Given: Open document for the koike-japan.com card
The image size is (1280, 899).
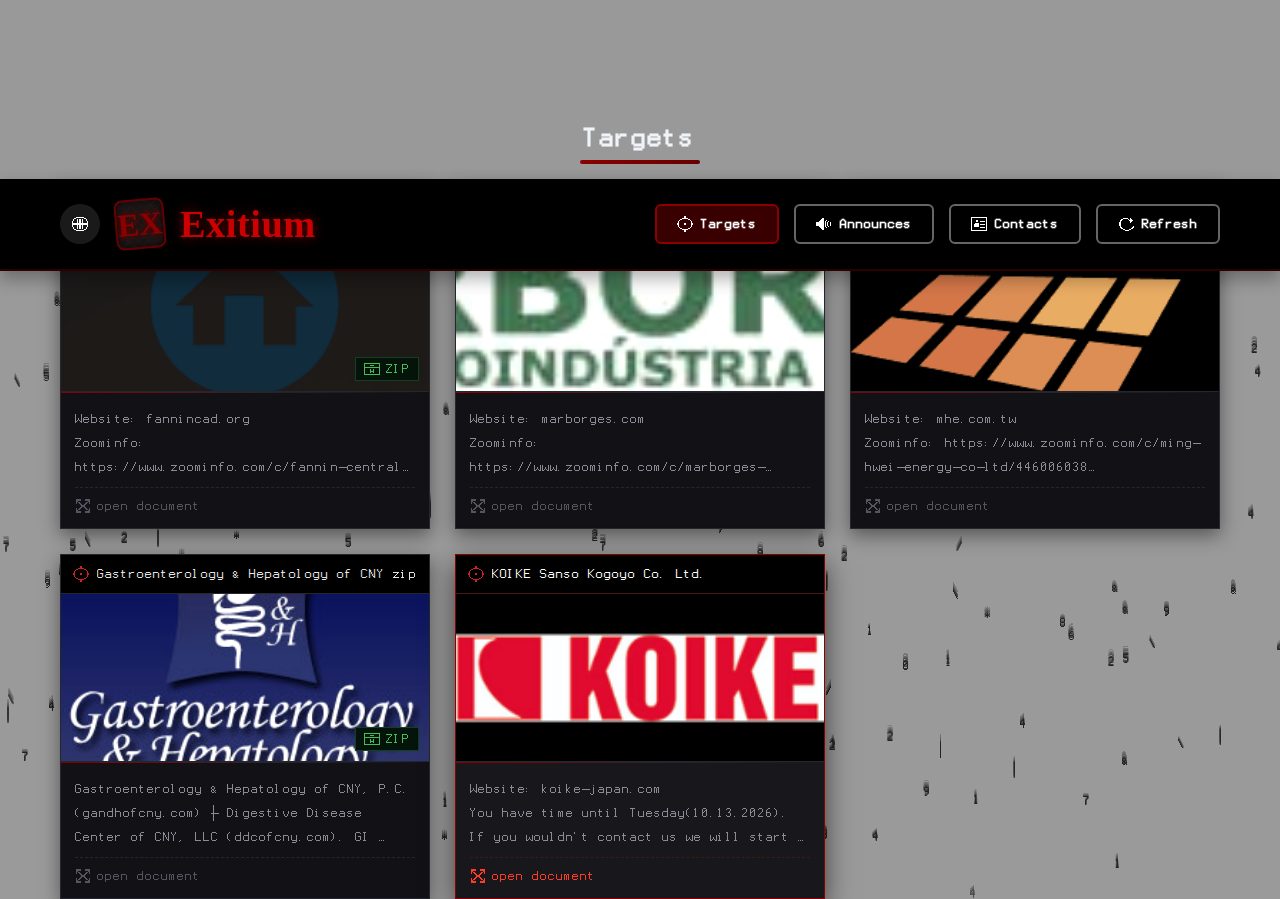Looking at the screenshot, I should (x=532, y=876).
